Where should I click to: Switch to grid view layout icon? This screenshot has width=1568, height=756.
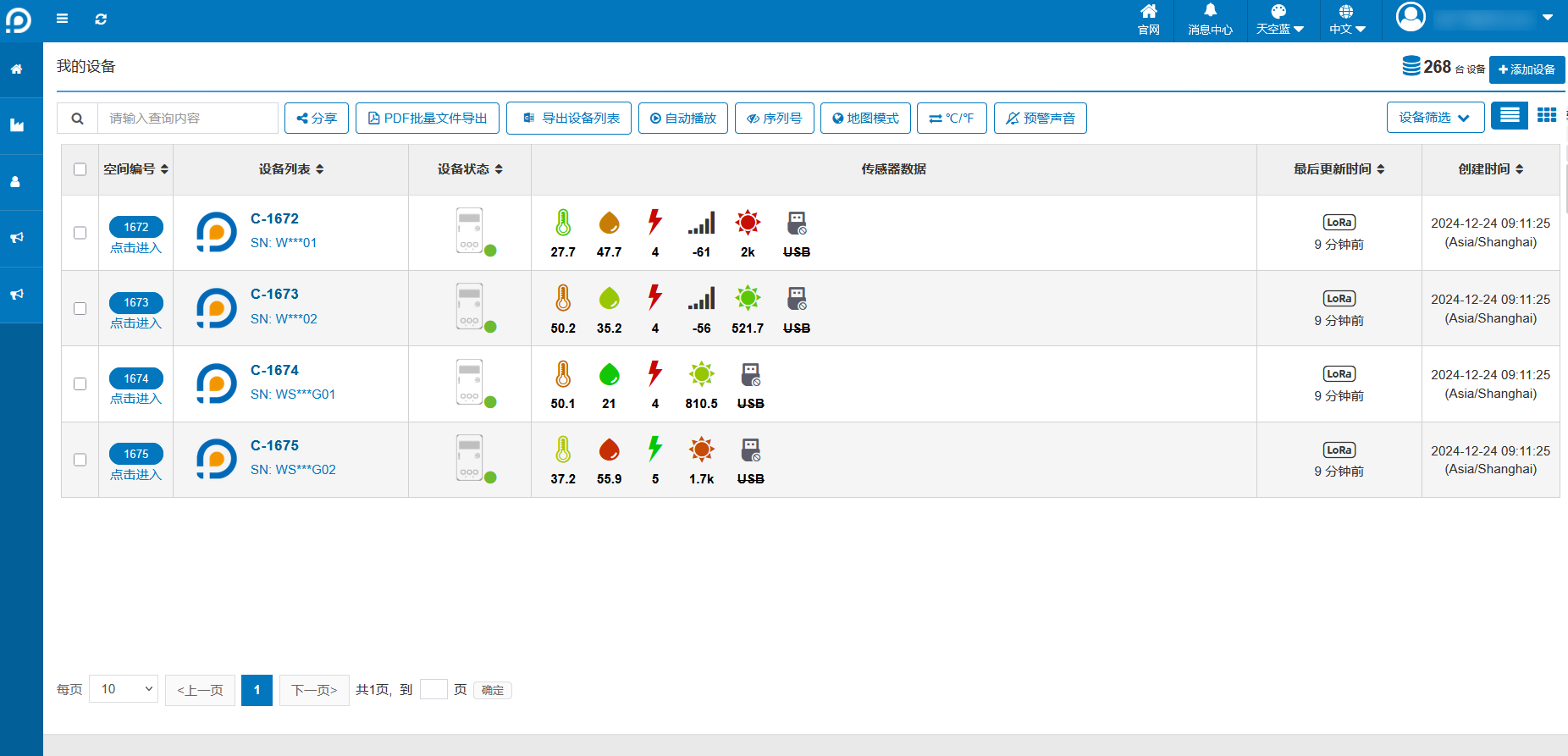point(1547,115)
